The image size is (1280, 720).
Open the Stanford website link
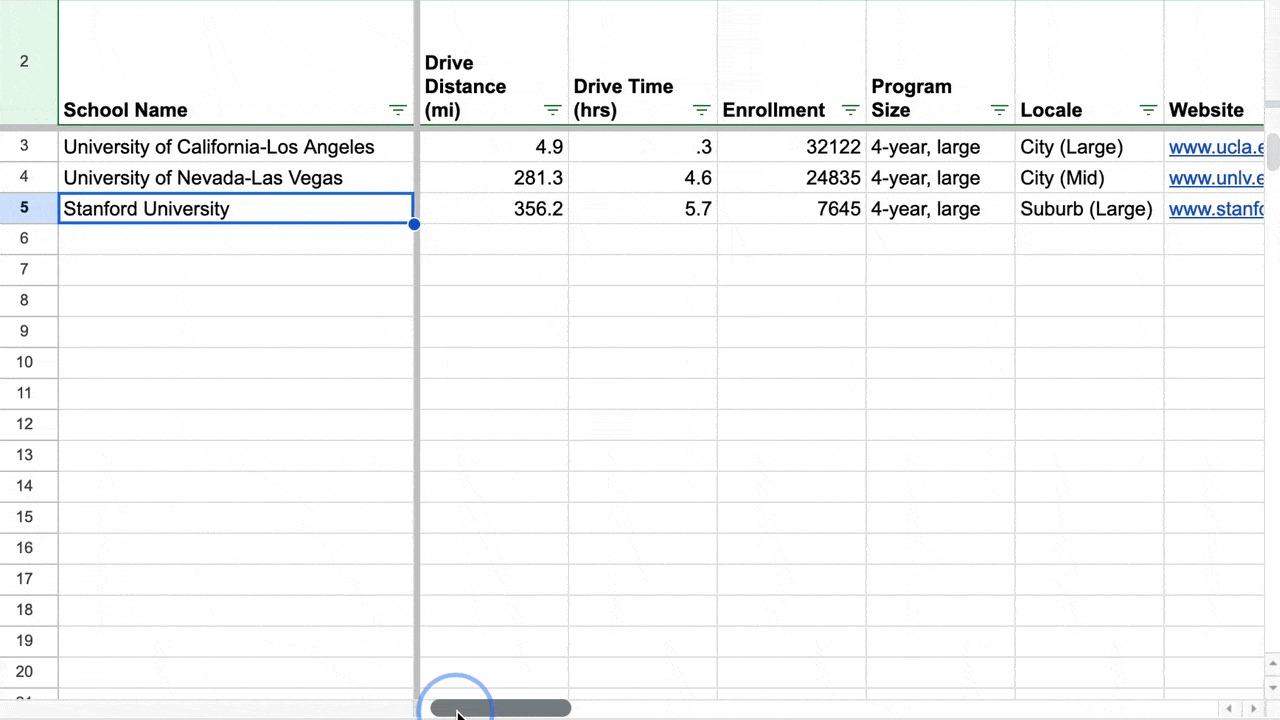coord(1216,209)
